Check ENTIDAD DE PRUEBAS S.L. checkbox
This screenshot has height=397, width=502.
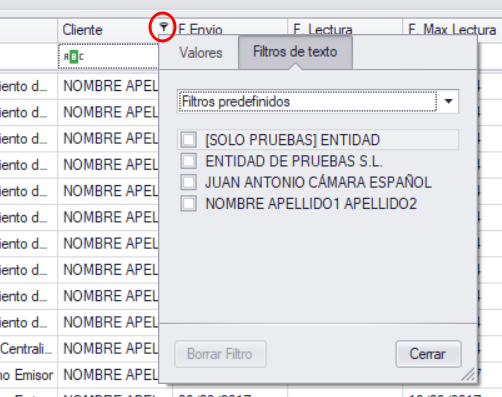coord(189,161)
